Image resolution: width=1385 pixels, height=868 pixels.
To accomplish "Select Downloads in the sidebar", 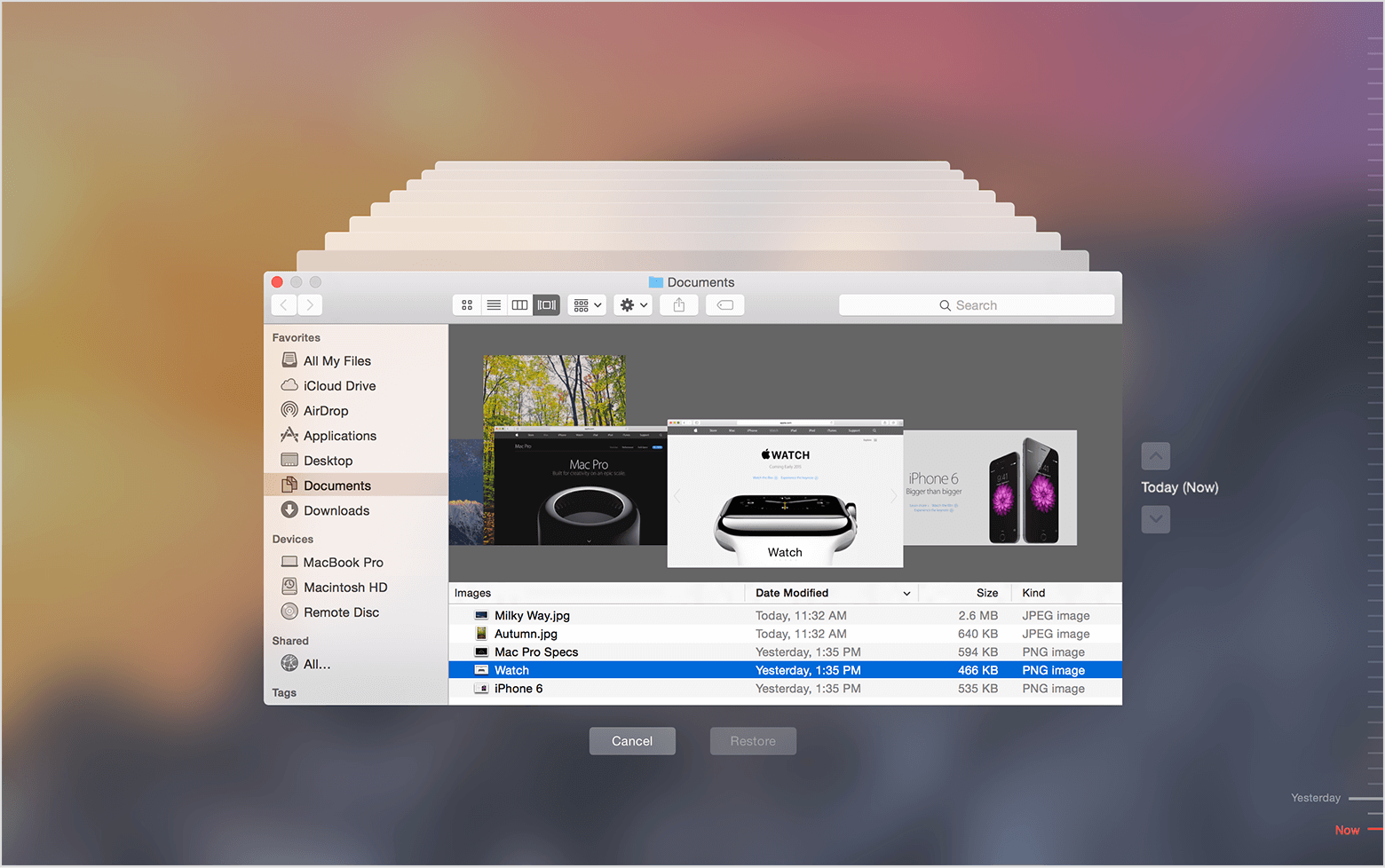I will [336, 510].
